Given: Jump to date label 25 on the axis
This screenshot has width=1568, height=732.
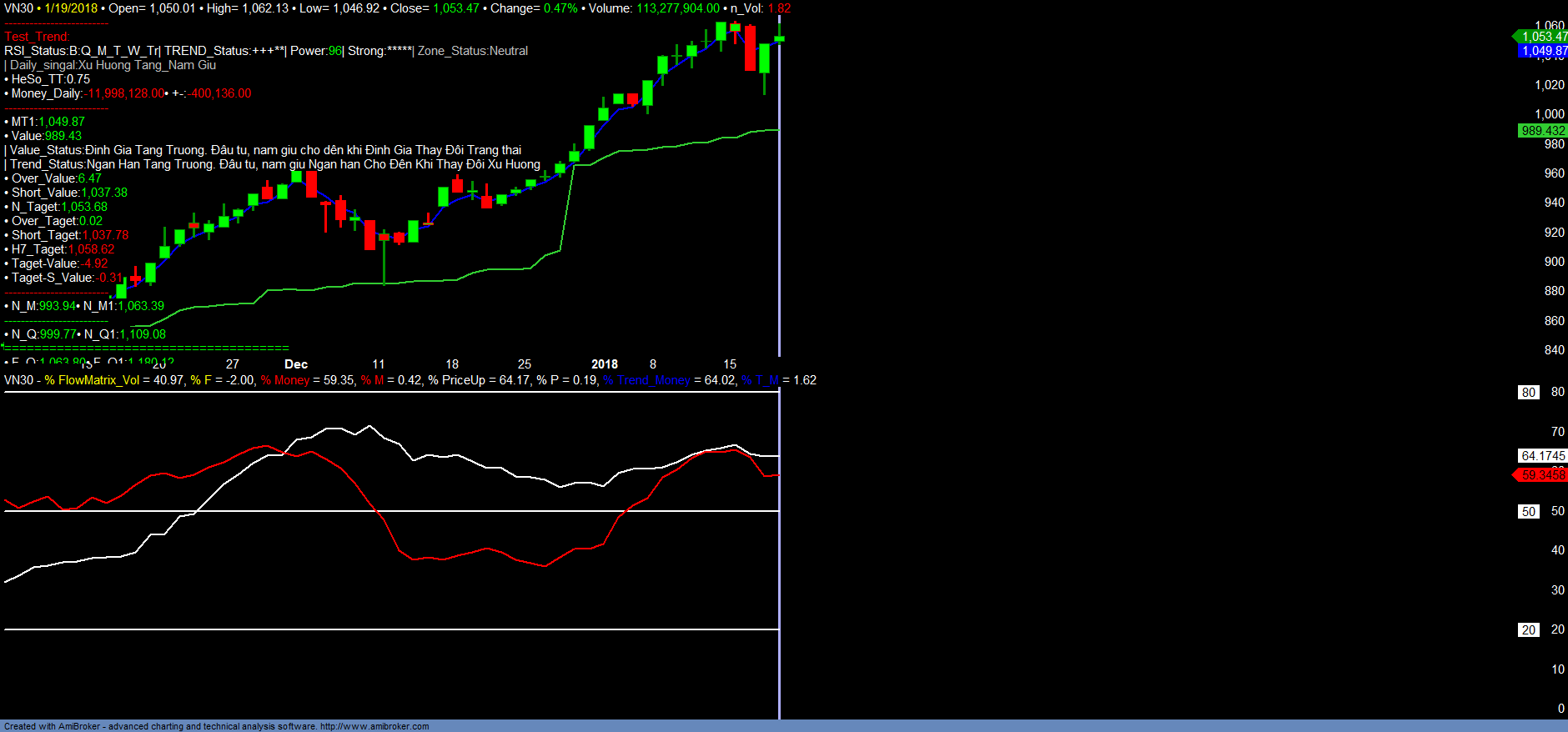Looking at the screenshot, I should (x=525, y=364).
